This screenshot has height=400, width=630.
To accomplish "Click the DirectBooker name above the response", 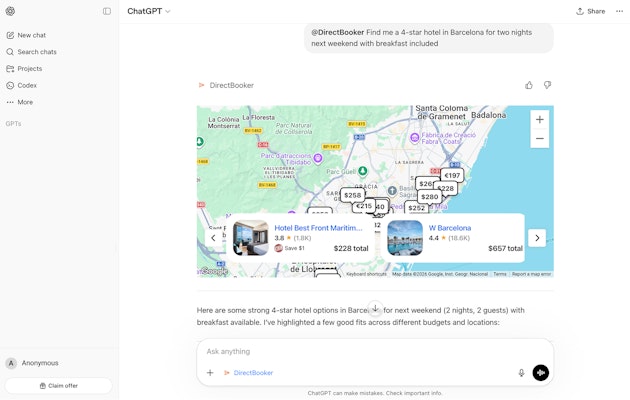I will click(x=231, y=85).
